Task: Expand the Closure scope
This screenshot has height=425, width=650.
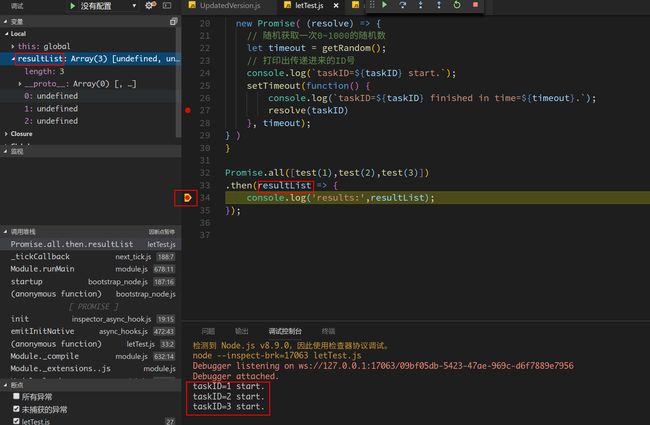Action: 6,134
